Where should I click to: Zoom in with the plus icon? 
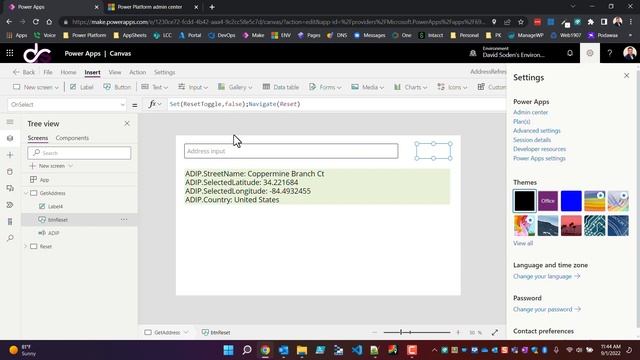click(458, 333)
